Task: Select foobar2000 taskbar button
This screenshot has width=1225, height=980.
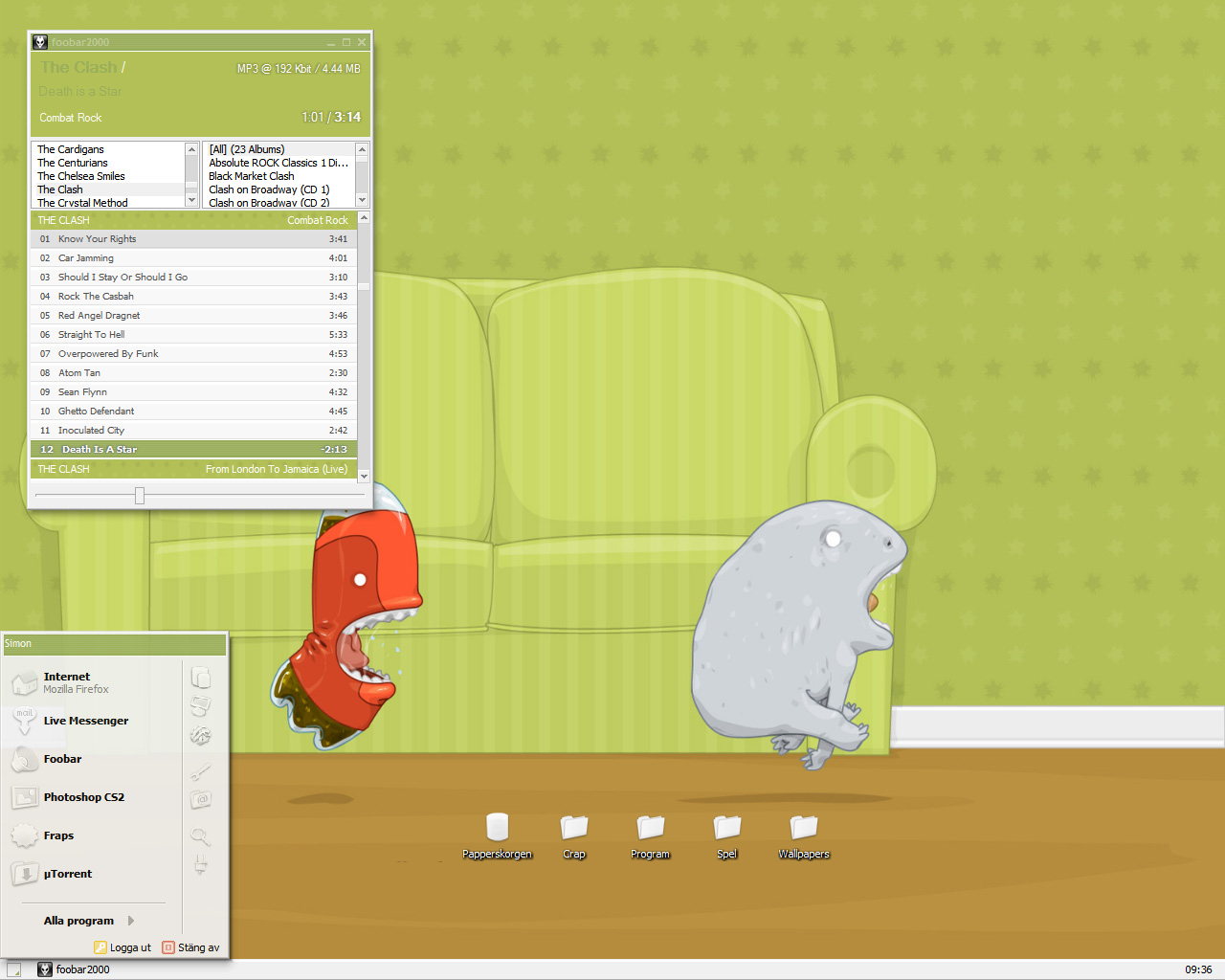Action: [75, 969]
